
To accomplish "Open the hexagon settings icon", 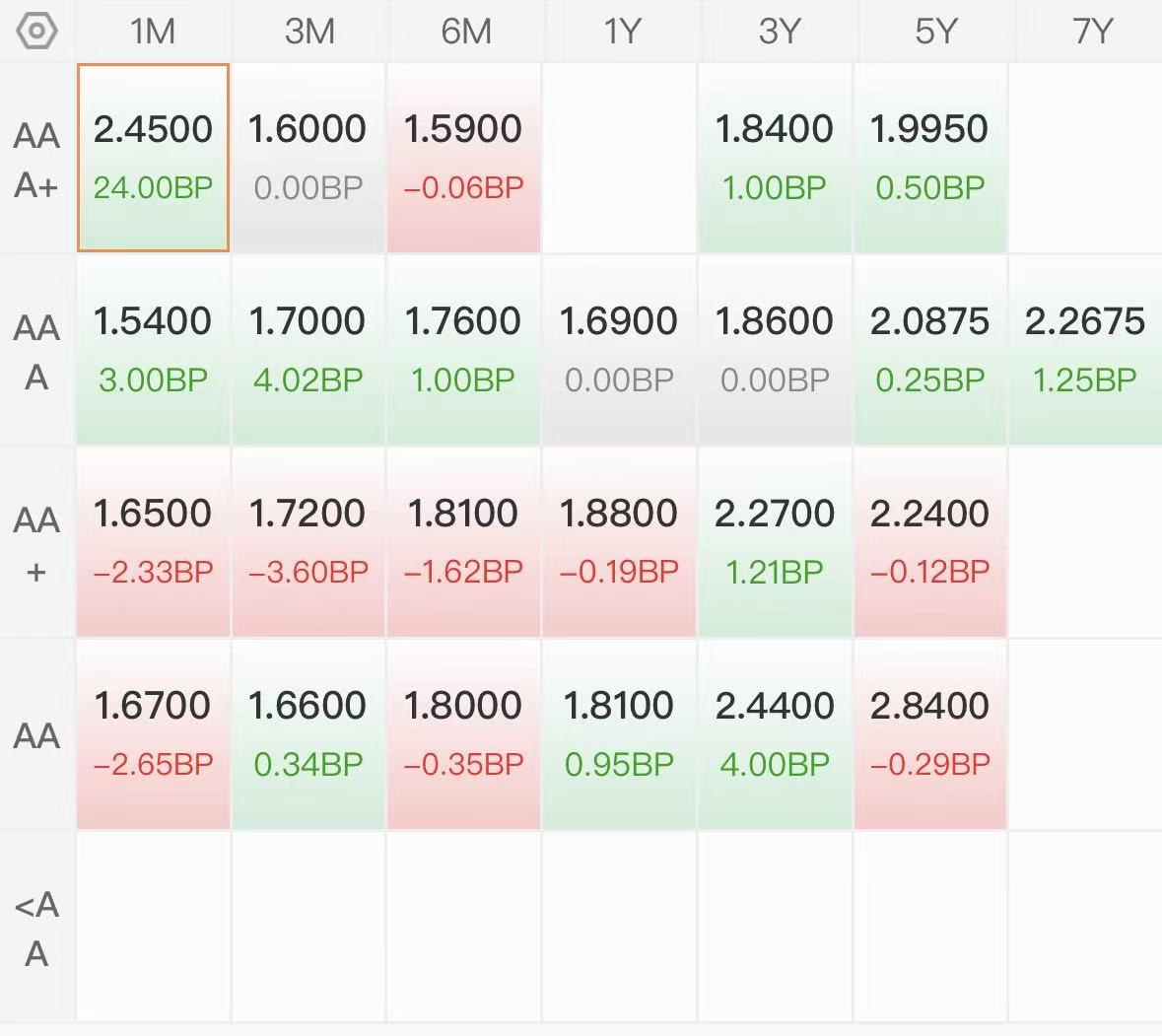I will coord(36,32).
